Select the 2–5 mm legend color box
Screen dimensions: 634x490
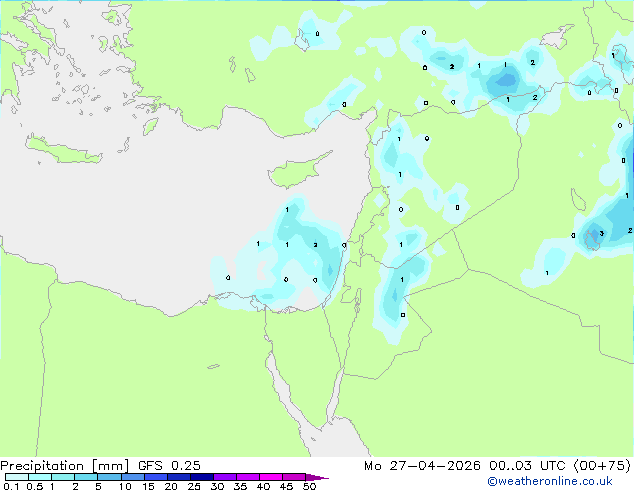(x=86, y=477)
